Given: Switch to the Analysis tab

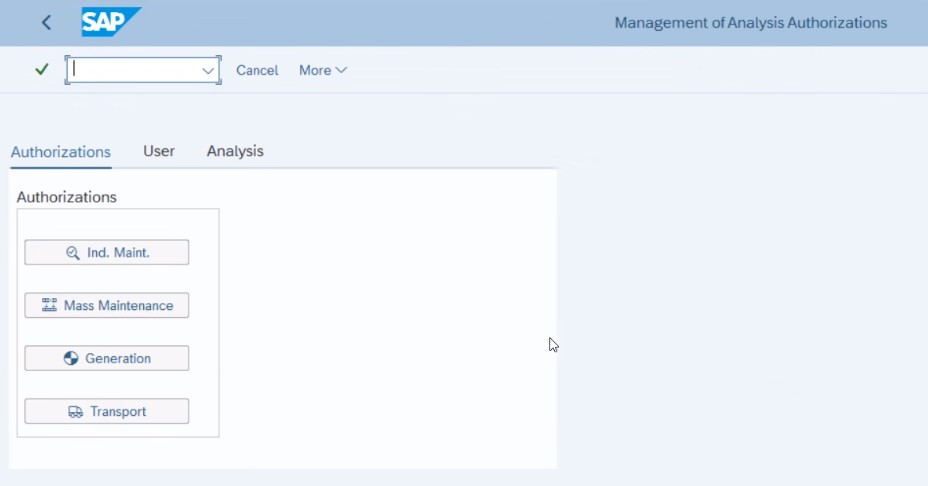Looking at the screenshot, I should 235,151.
